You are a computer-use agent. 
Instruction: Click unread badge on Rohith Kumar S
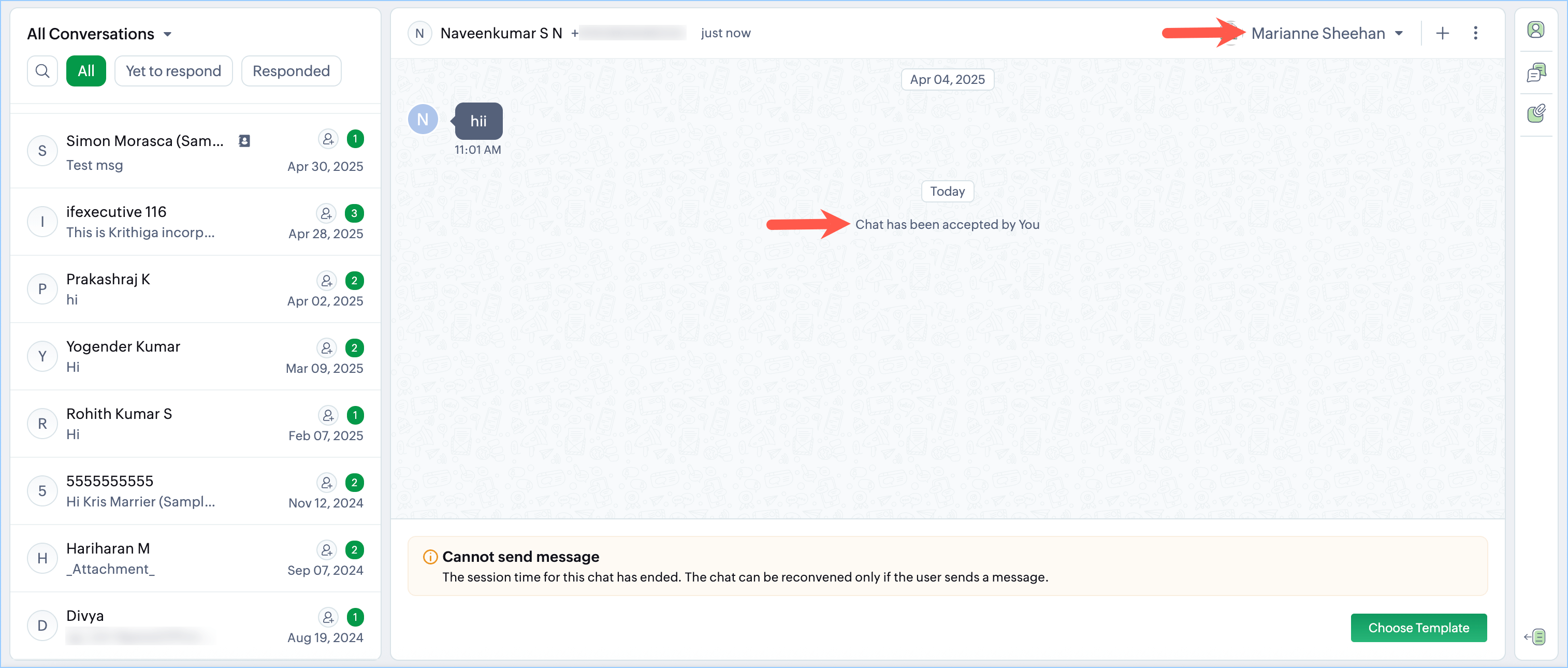pyautogui.click(x=355, y=415)
